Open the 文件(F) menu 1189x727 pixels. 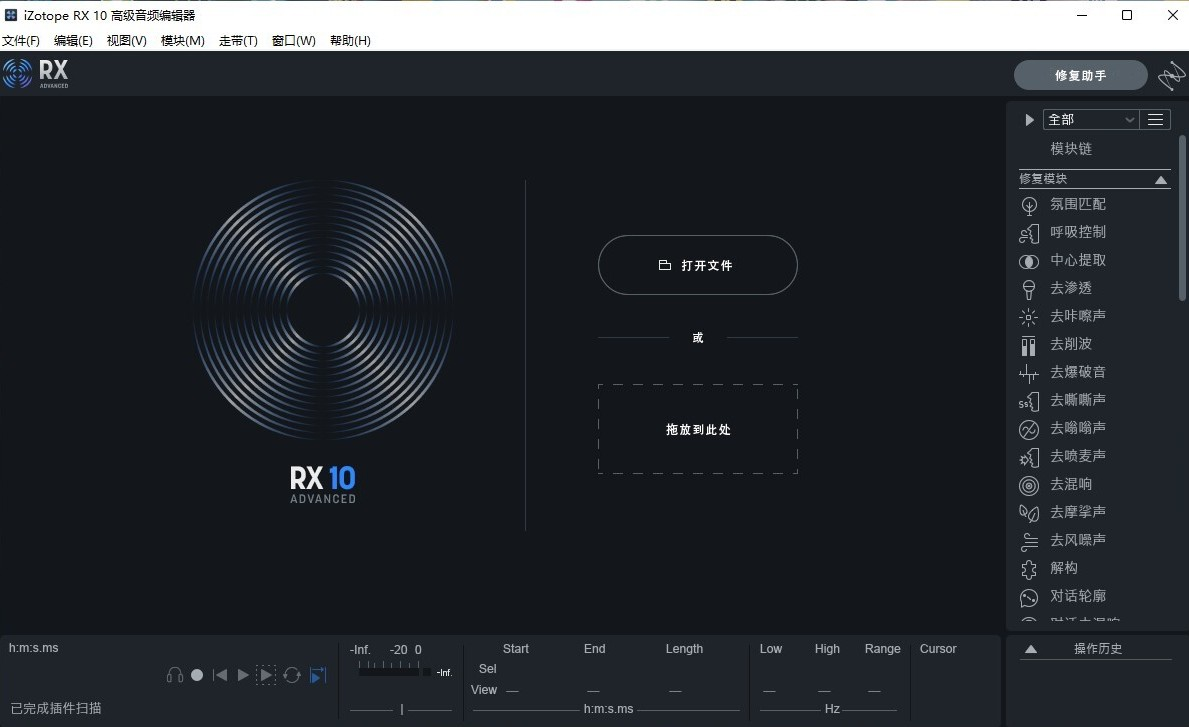click(21, 40)
